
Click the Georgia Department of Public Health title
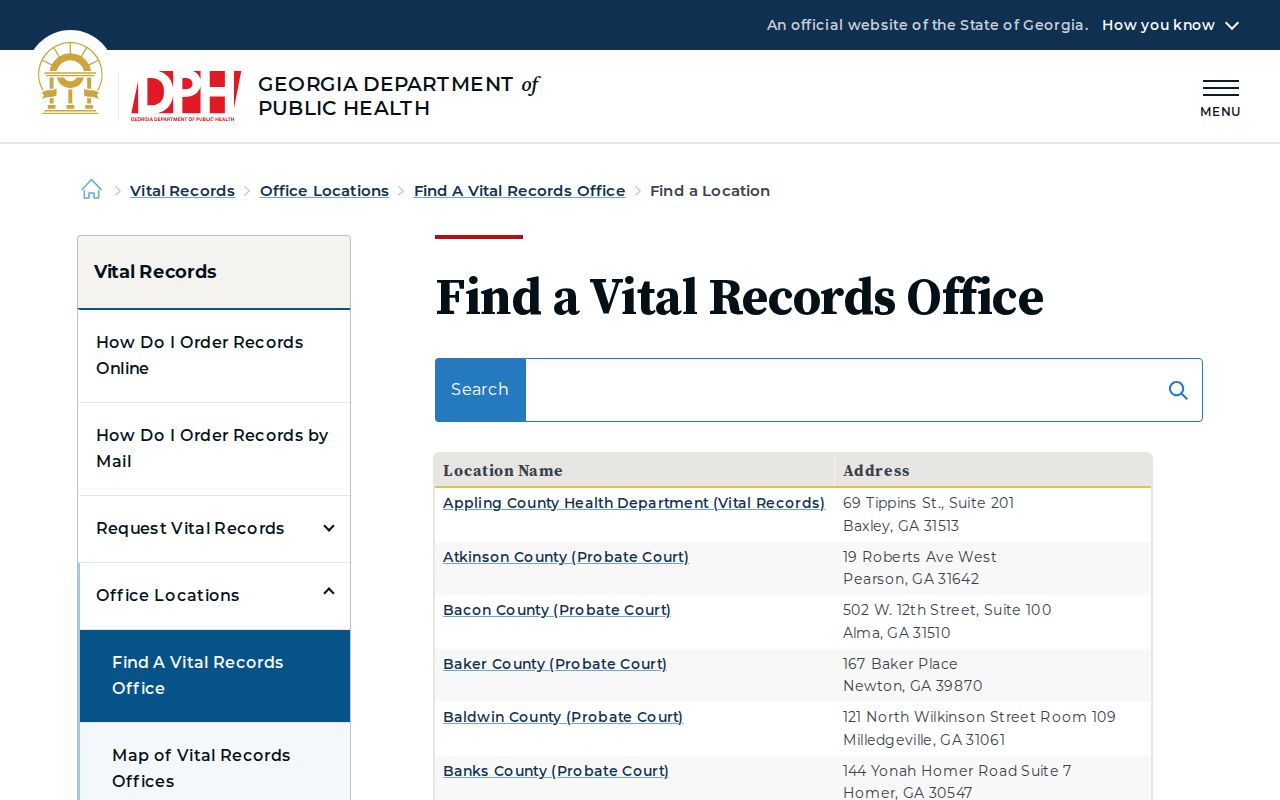click(x=398, y=96)
